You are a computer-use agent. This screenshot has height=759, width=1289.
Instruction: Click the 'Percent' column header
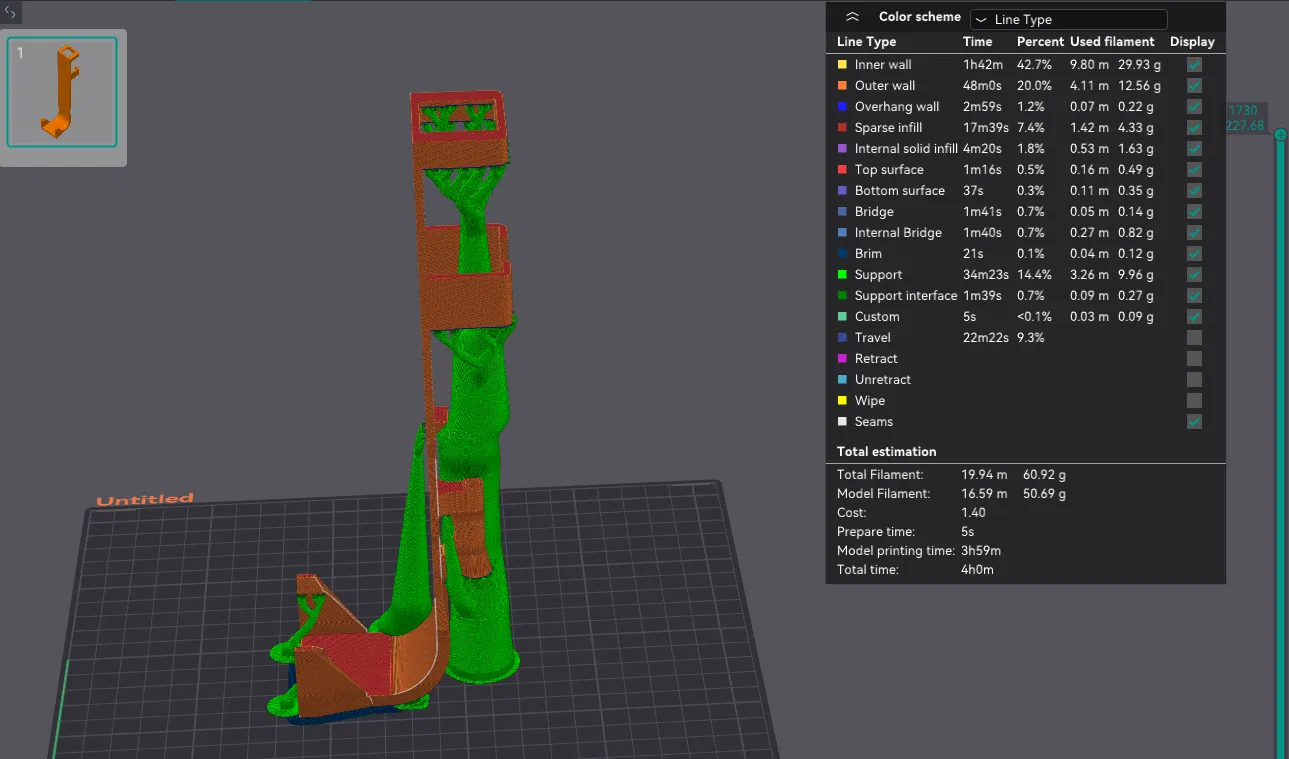tap(1039, 42)
